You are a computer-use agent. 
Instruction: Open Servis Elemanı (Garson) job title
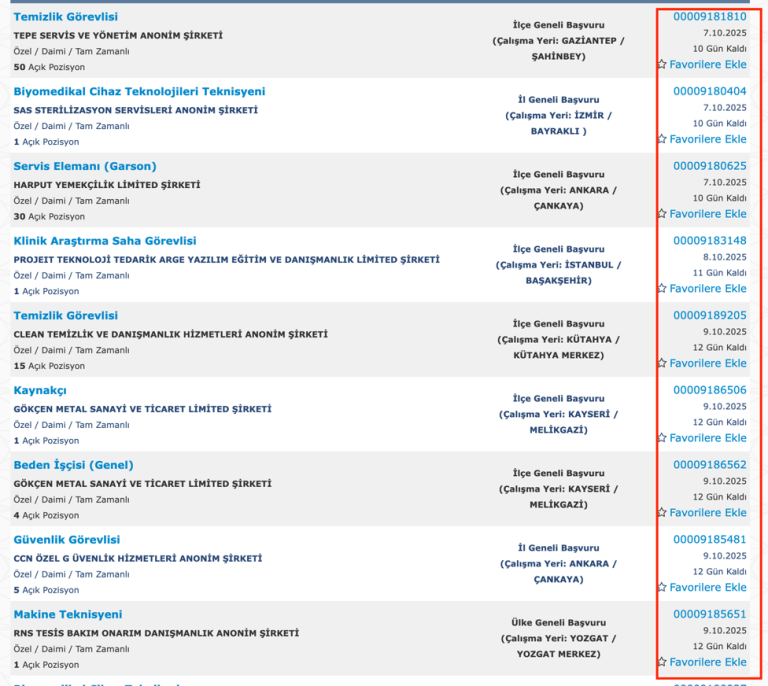tap(85, 166)
